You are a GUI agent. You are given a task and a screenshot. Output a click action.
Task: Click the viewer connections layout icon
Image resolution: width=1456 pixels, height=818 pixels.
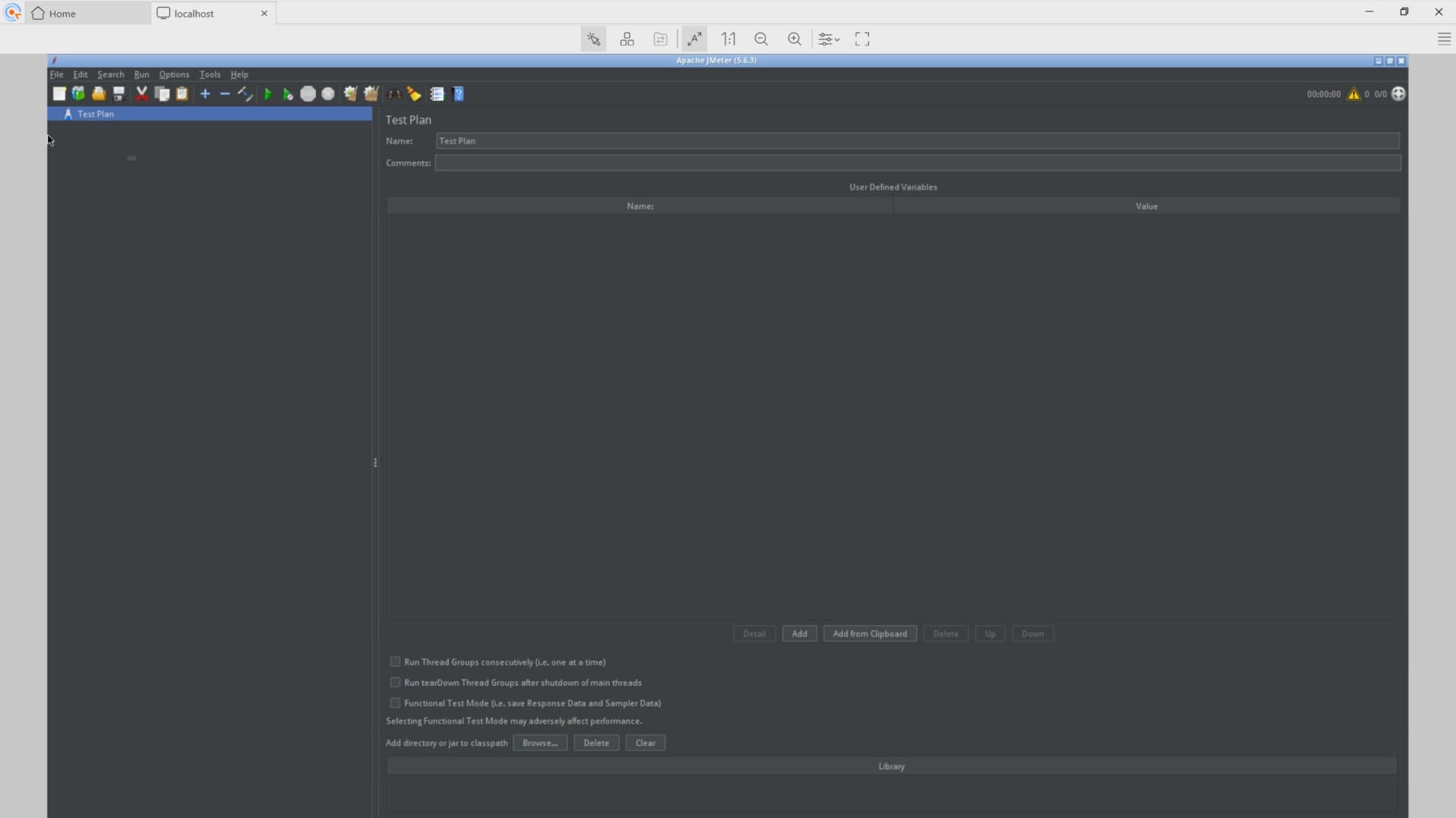(627, 39)
